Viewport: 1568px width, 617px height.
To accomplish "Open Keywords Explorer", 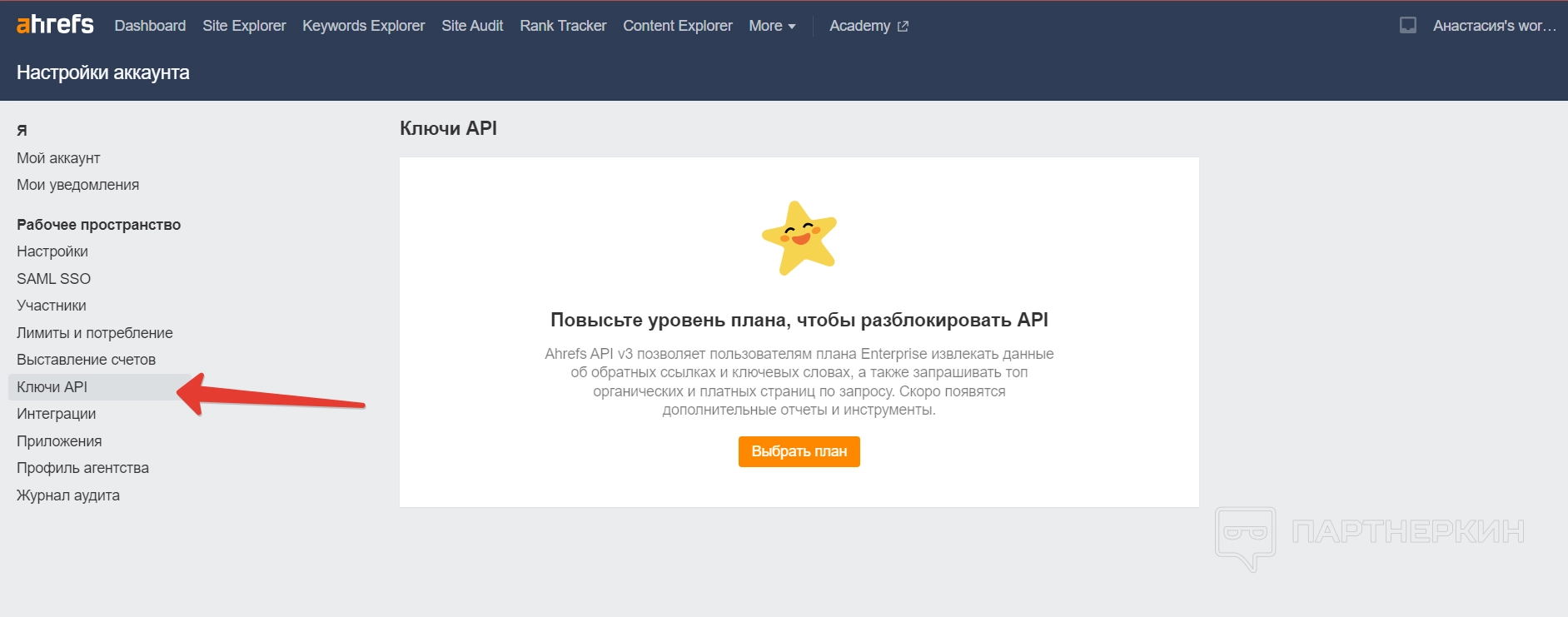I will click(x=363, y=26).
